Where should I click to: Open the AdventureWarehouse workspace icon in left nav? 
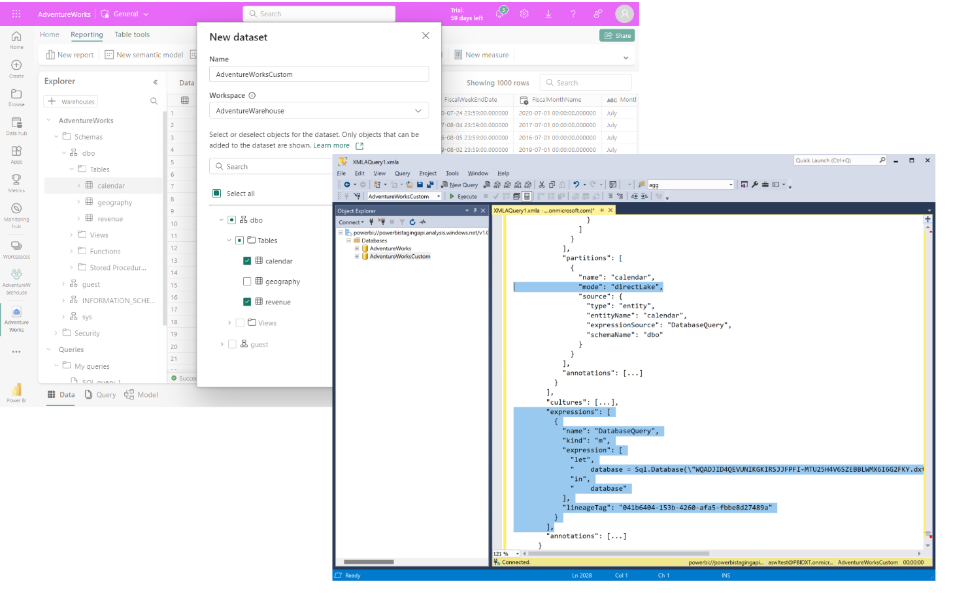(x=17, y=281)
